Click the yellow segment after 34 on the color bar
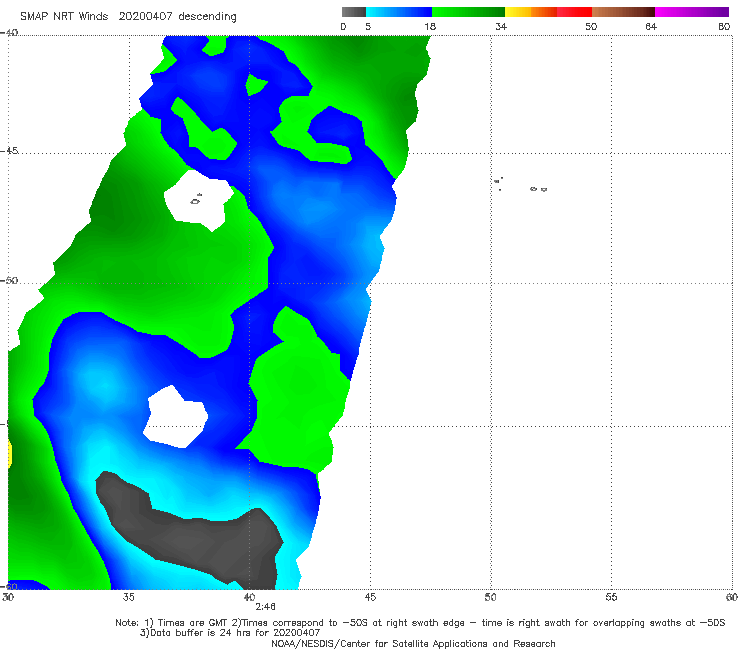Screen dimensions: 740x650 coord(518,12)
